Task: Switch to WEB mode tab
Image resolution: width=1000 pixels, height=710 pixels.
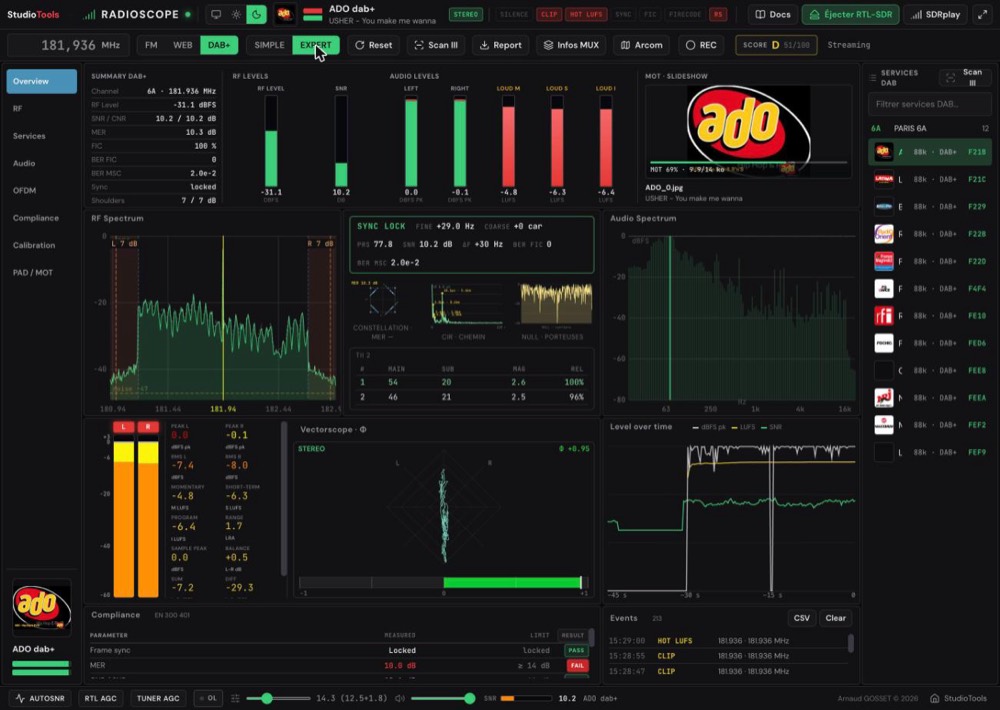Action: [182, 45]
